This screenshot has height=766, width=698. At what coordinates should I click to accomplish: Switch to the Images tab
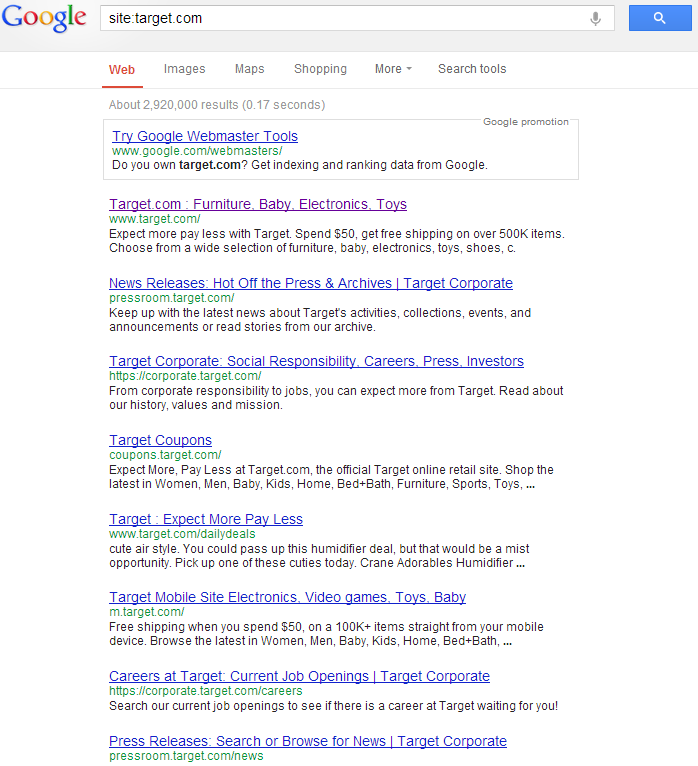185,69
